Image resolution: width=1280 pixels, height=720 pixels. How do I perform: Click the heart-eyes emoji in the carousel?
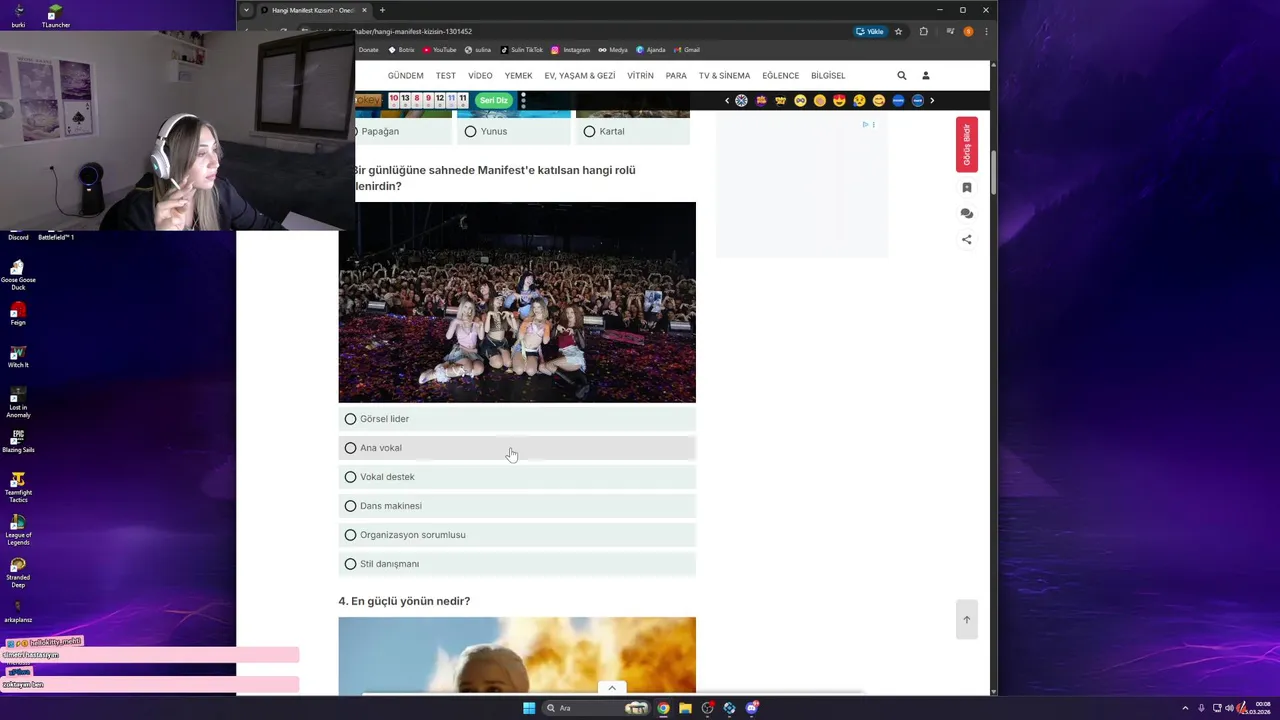839,100
